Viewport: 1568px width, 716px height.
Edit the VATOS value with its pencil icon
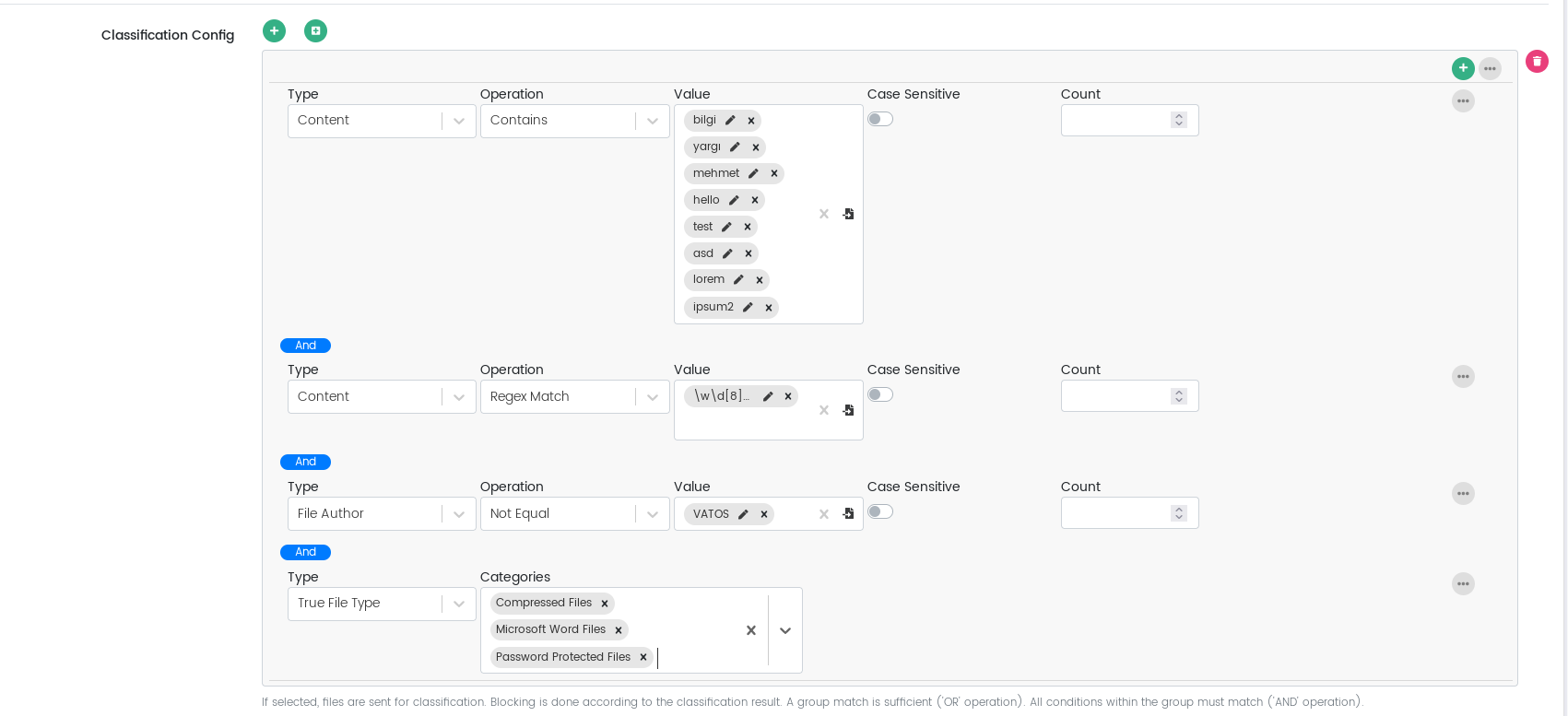(743, 514)
